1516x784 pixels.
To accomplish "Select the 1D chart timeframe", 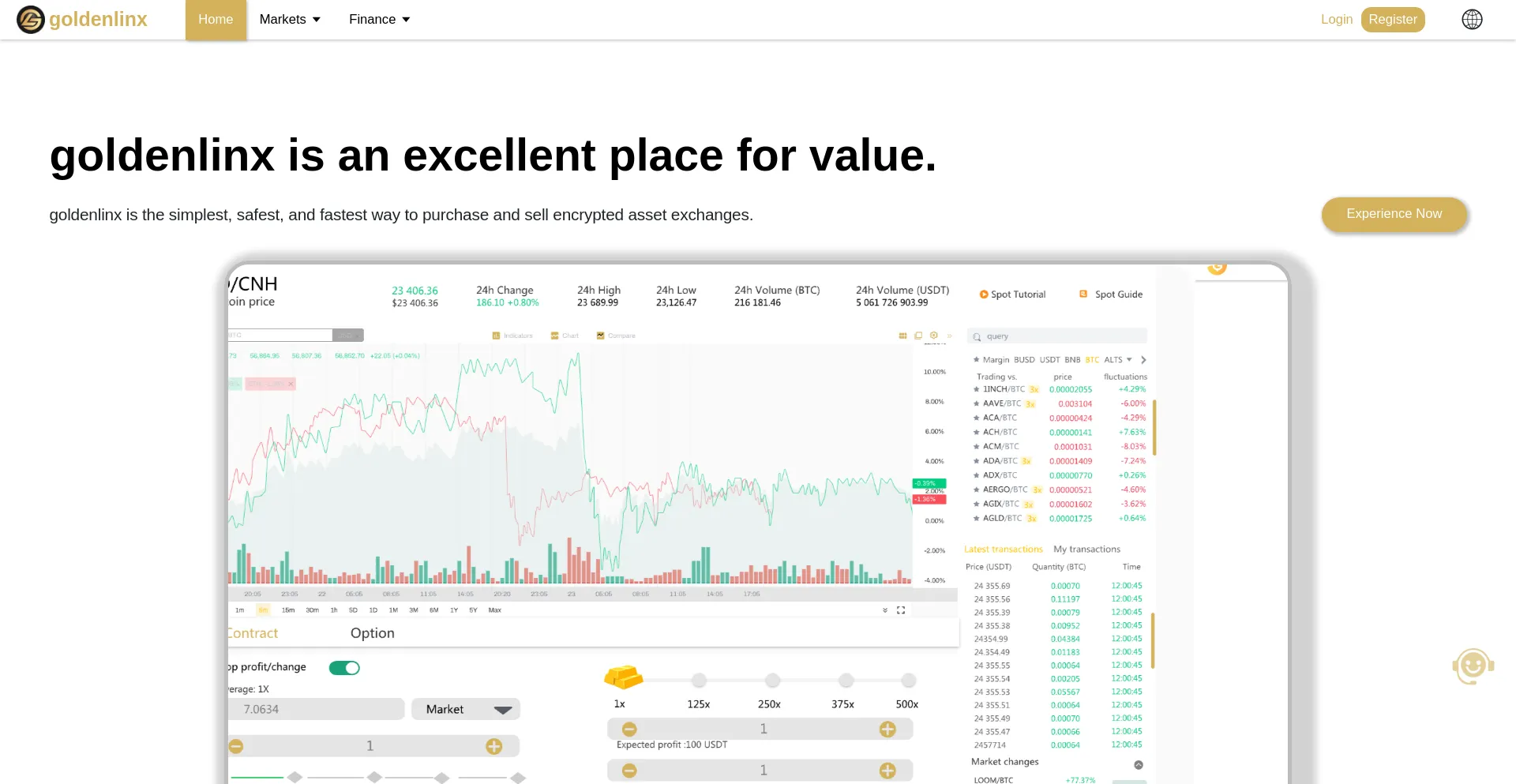I will (x=373, y=610).
